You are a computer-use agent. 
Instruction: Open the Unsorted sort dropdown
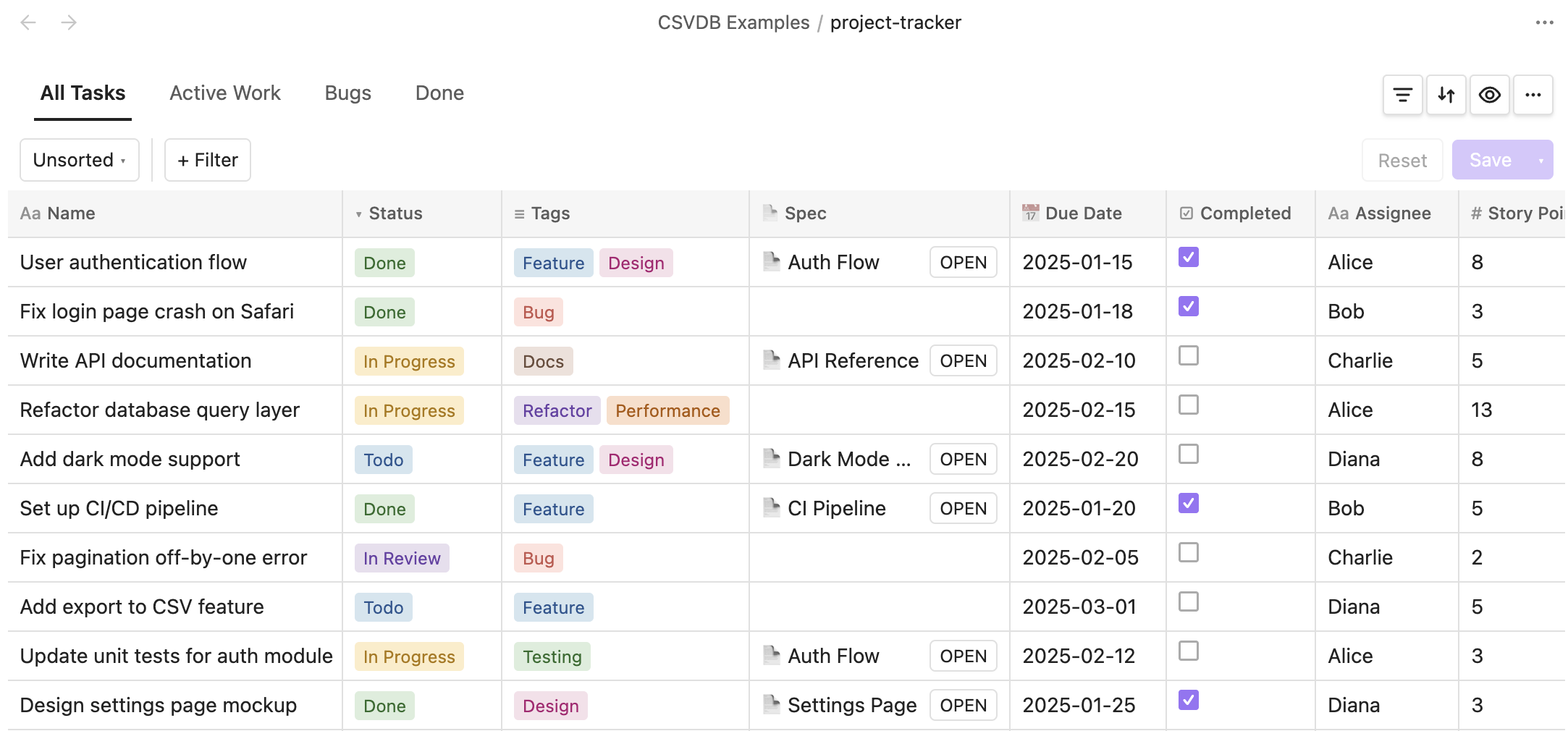point(80,160)
